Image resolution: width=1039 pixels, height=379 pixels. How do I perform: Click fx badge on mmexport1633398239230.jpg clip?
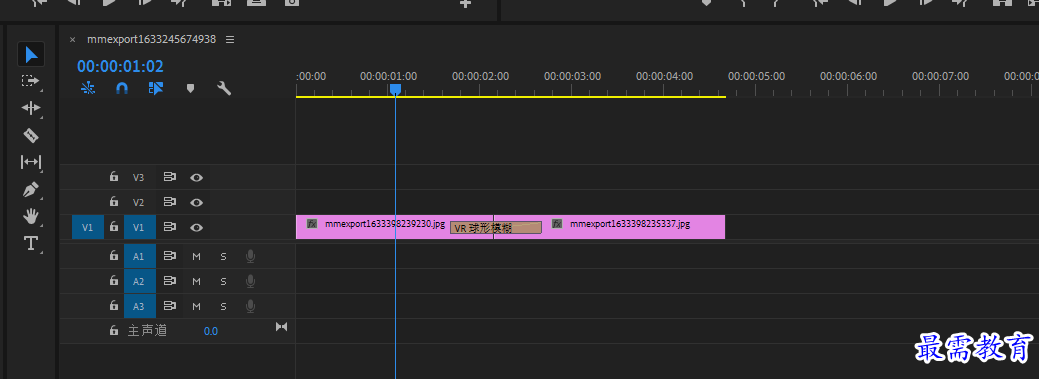coord(312,224)
